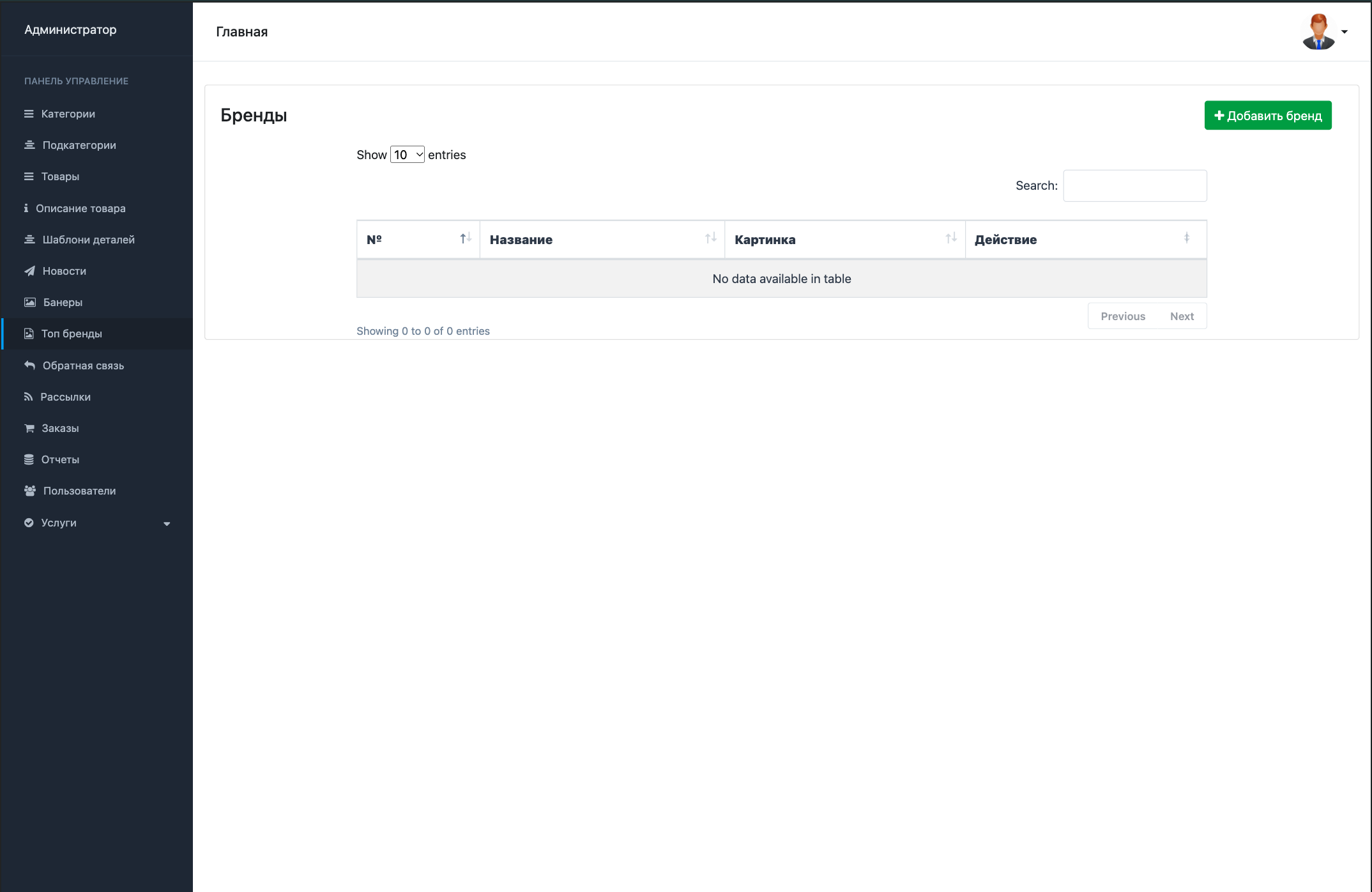Click the paper plane Новости icon
Viewport: 1372px width, 892px height.
(x=29, y=271)
